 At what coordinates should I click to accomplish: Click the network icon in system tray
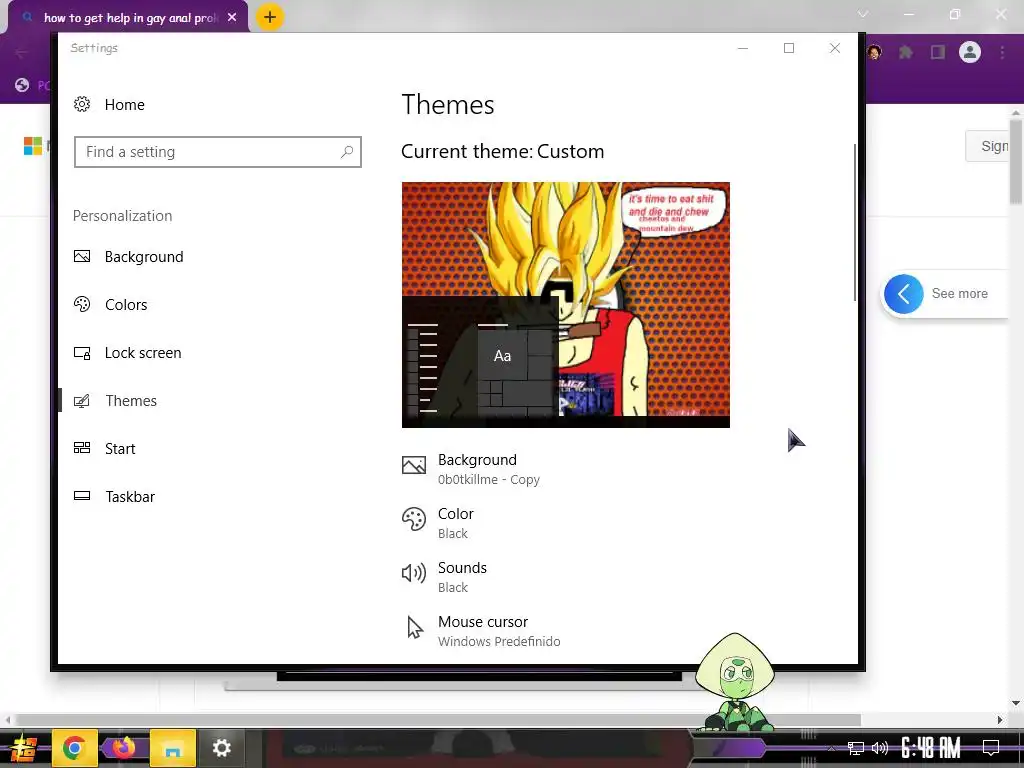point(855,748)
